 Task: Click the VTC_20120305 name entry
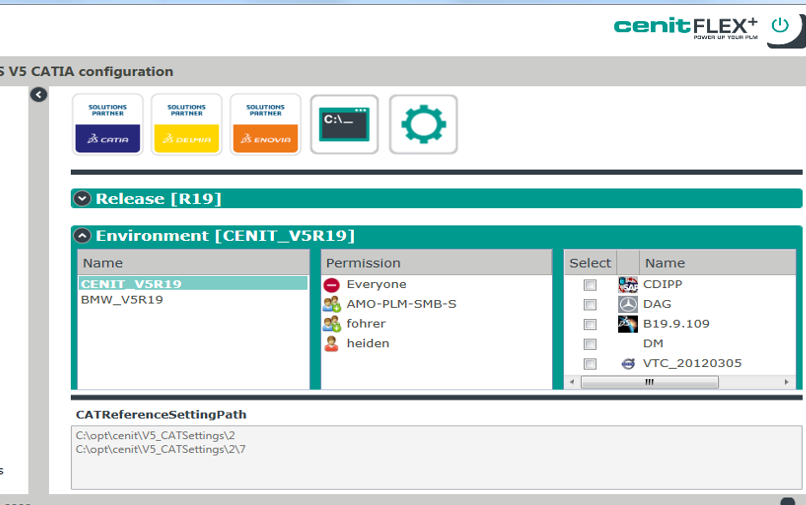[x=692, y=363]
